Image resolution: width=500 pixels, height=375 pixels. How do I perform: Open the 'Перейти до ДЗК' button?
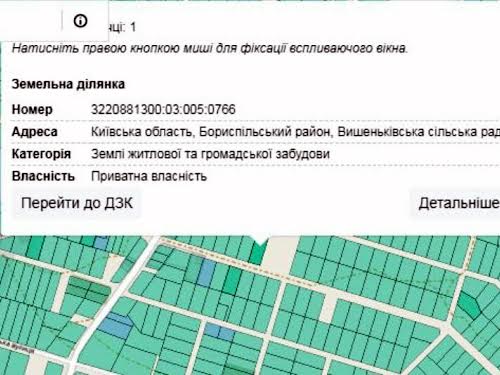[77, 203]
